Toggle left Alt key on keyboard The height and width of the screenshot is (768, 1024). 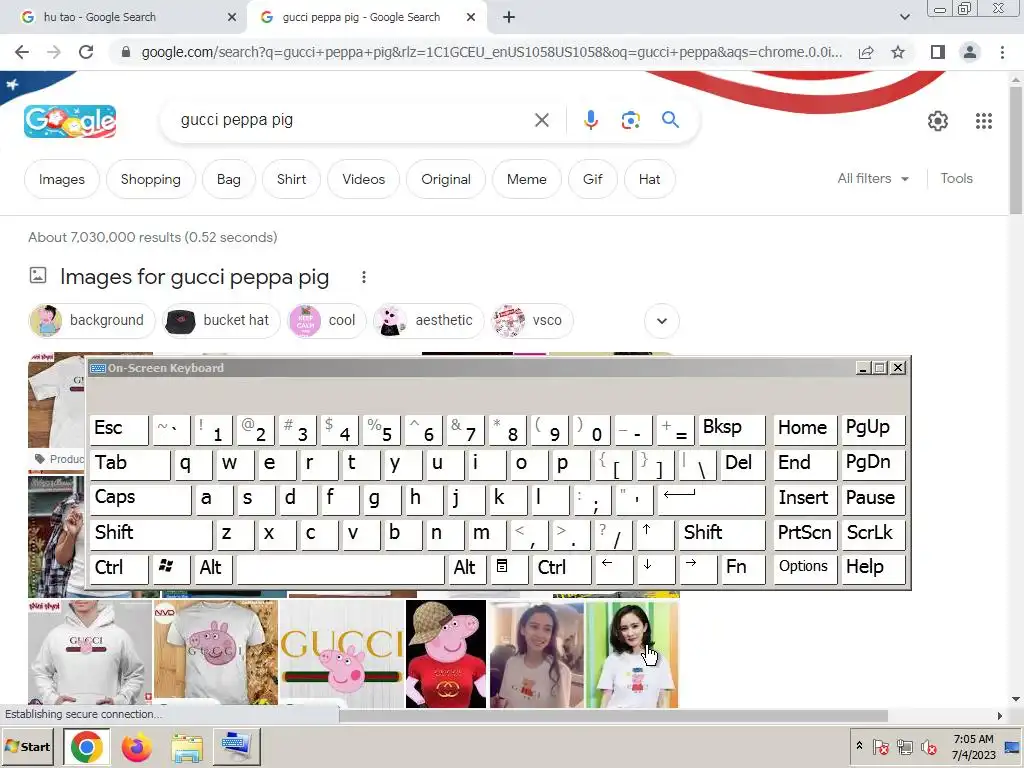(213, 569)
